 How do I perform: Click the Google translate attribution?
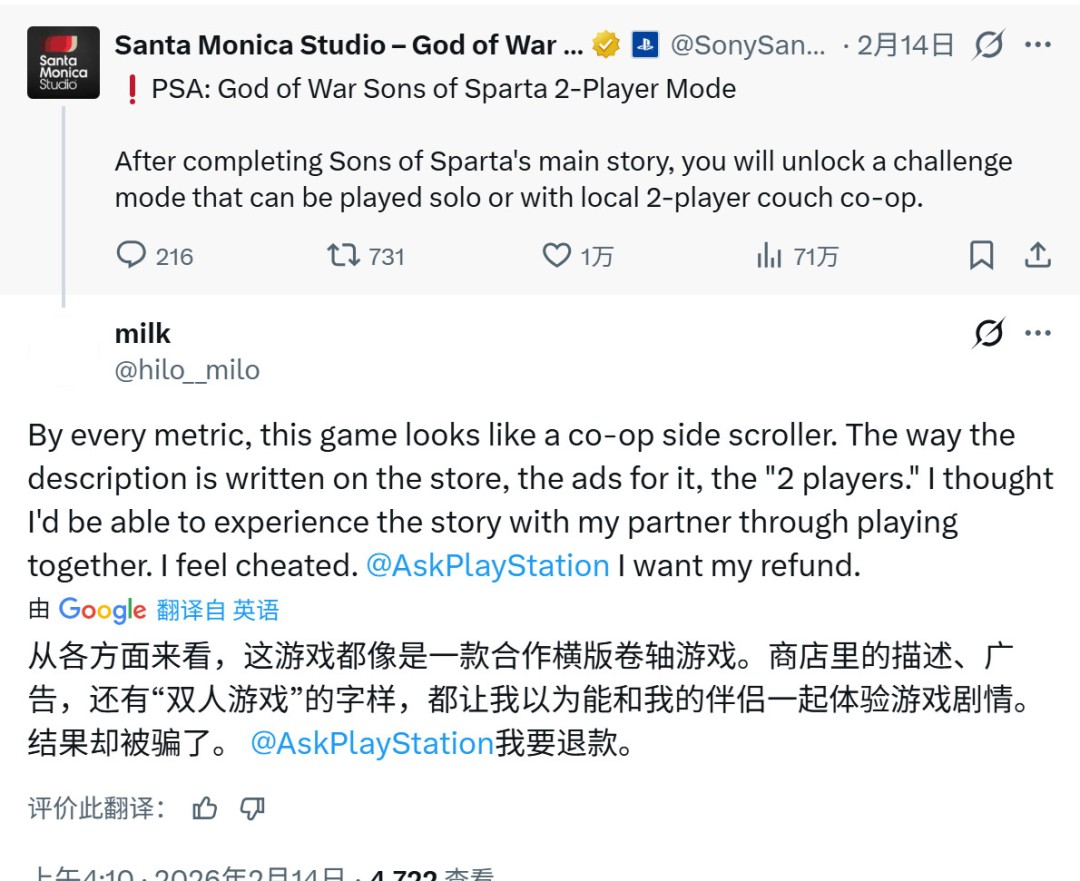103,609
